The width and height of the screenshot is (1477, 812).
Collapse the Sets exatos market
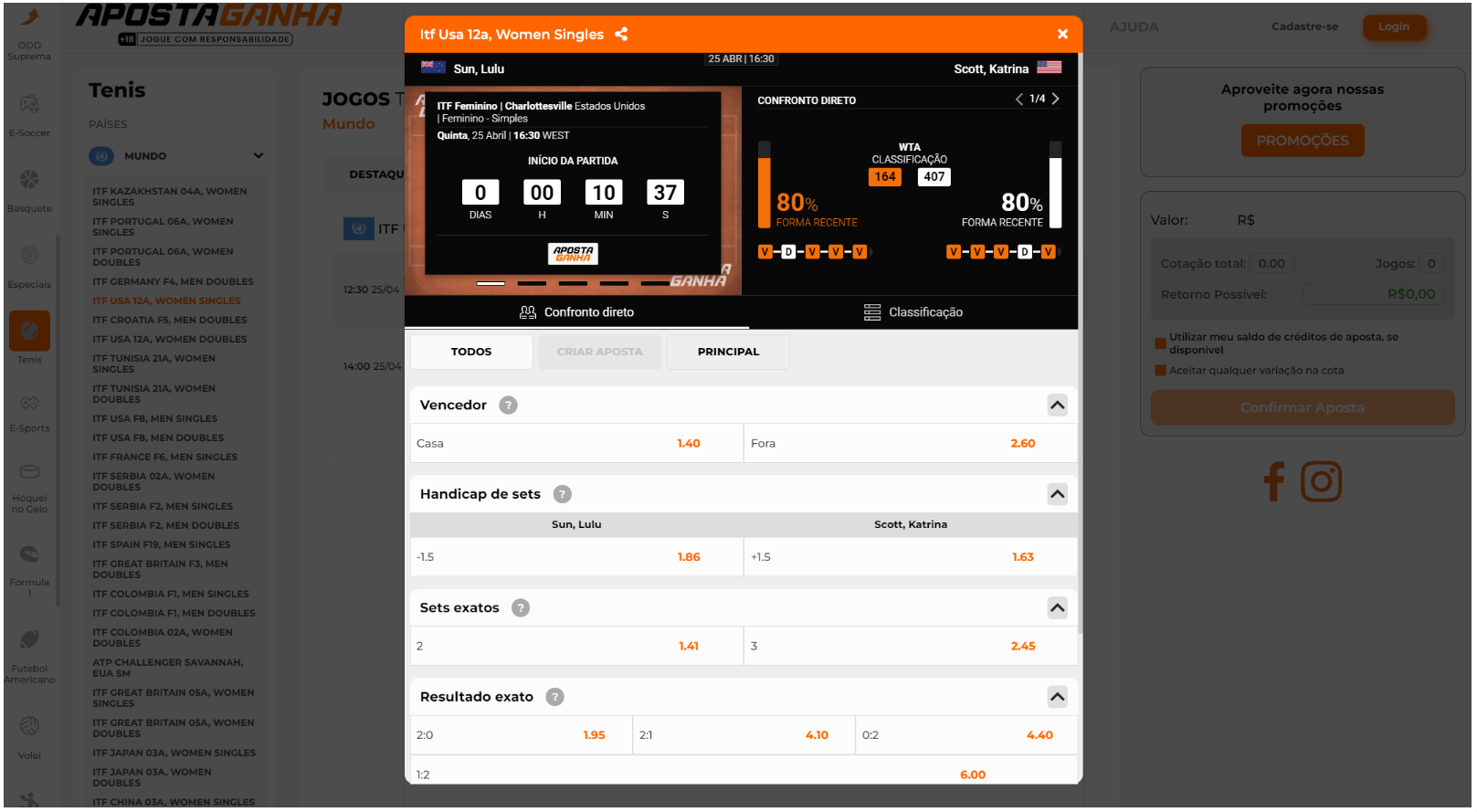(1057, 608)
